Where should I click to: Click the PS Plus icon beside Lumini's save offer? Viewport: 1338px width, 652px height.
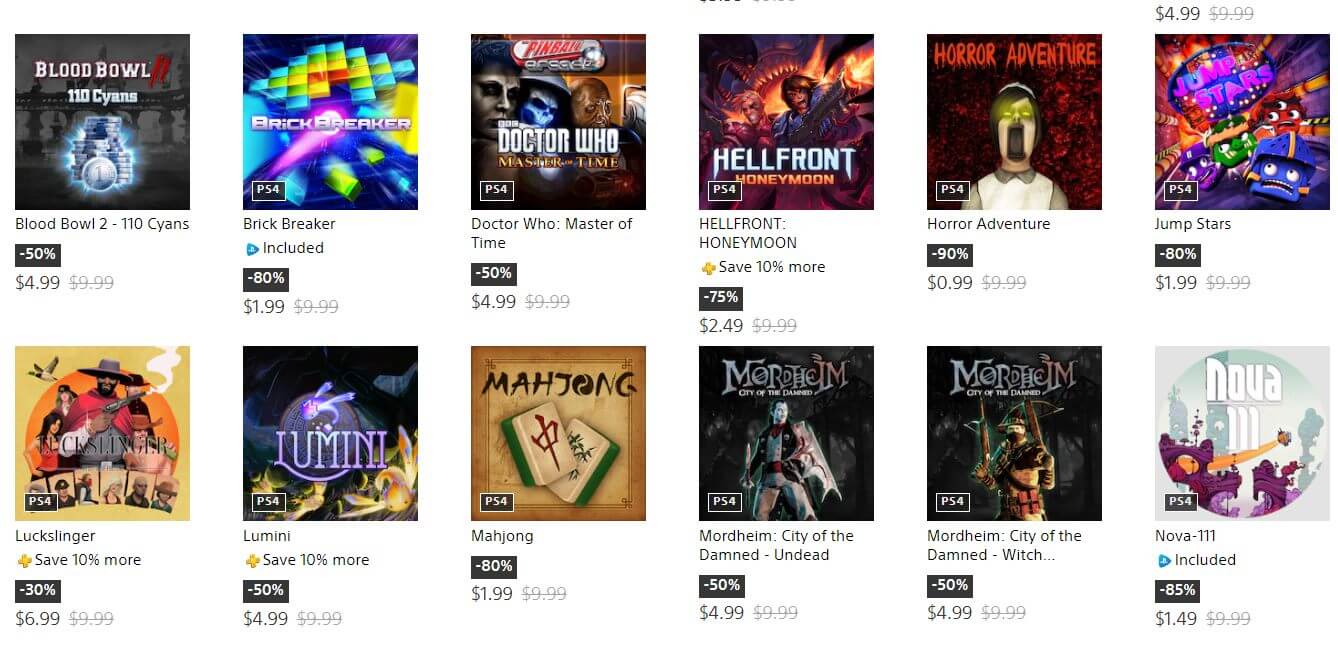coord(252,561)
